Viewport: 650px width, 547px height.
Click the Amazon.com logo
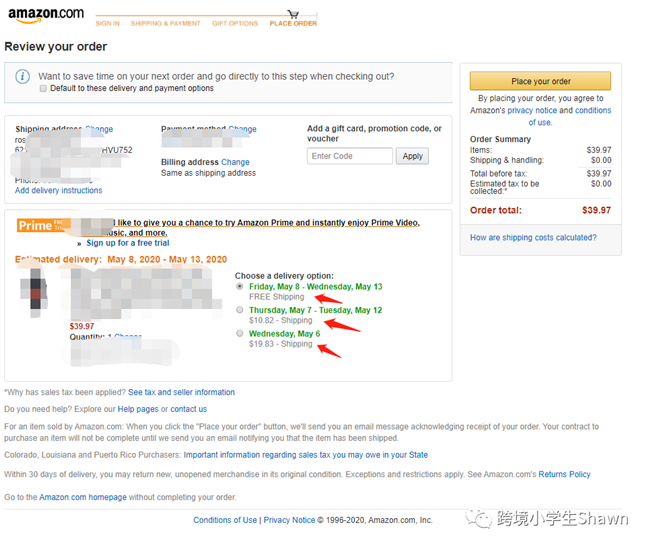45,15
